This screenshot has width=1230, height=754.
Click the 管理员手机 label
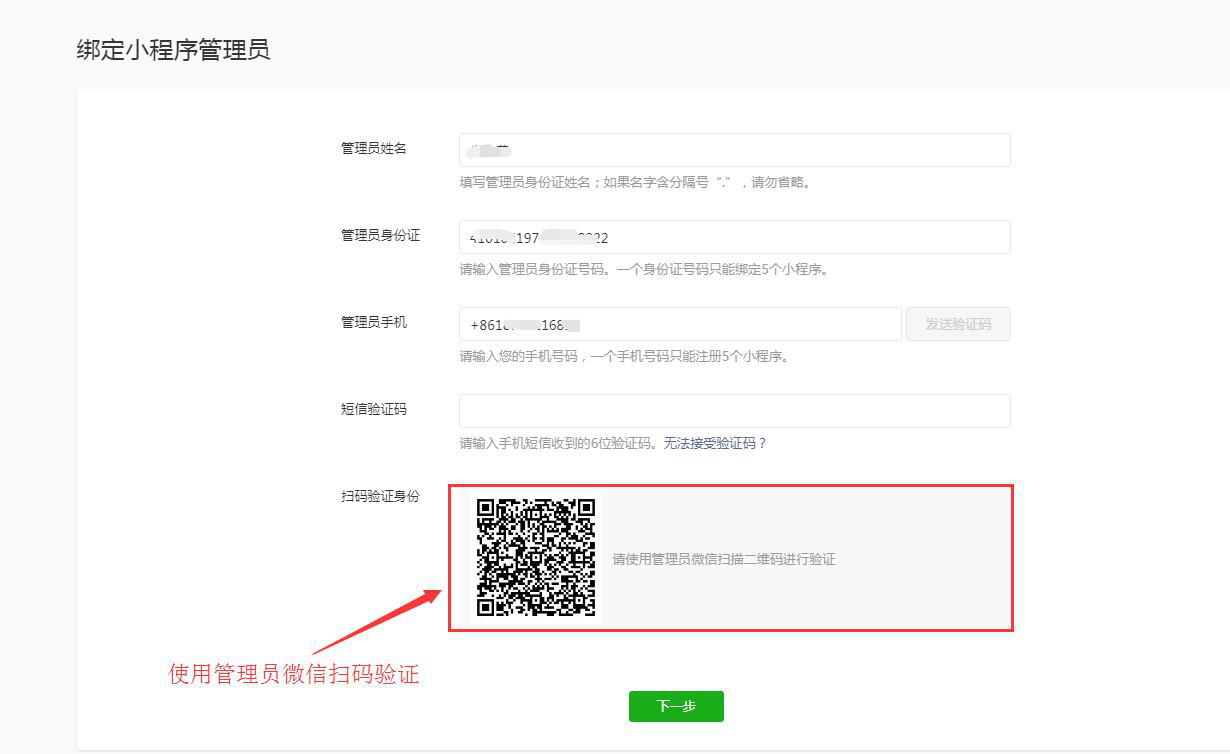click(374, 322)
